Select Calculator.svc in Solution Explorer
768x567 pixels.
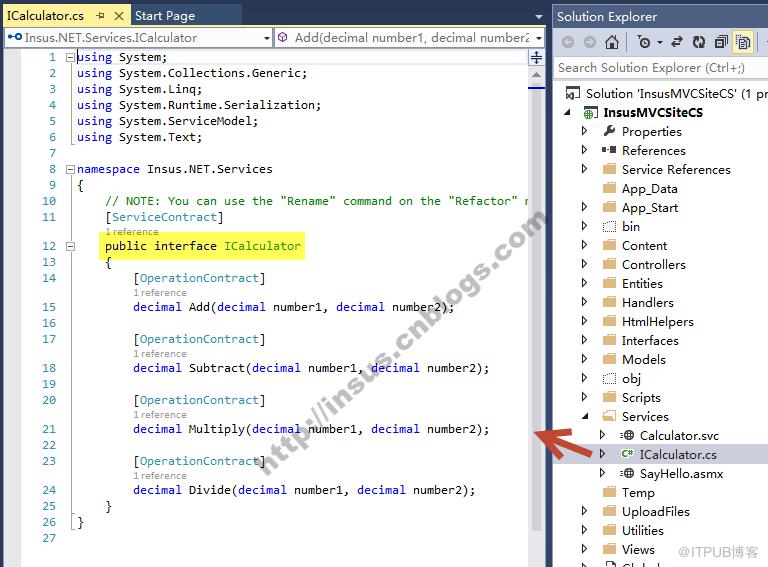coord(679,435)
